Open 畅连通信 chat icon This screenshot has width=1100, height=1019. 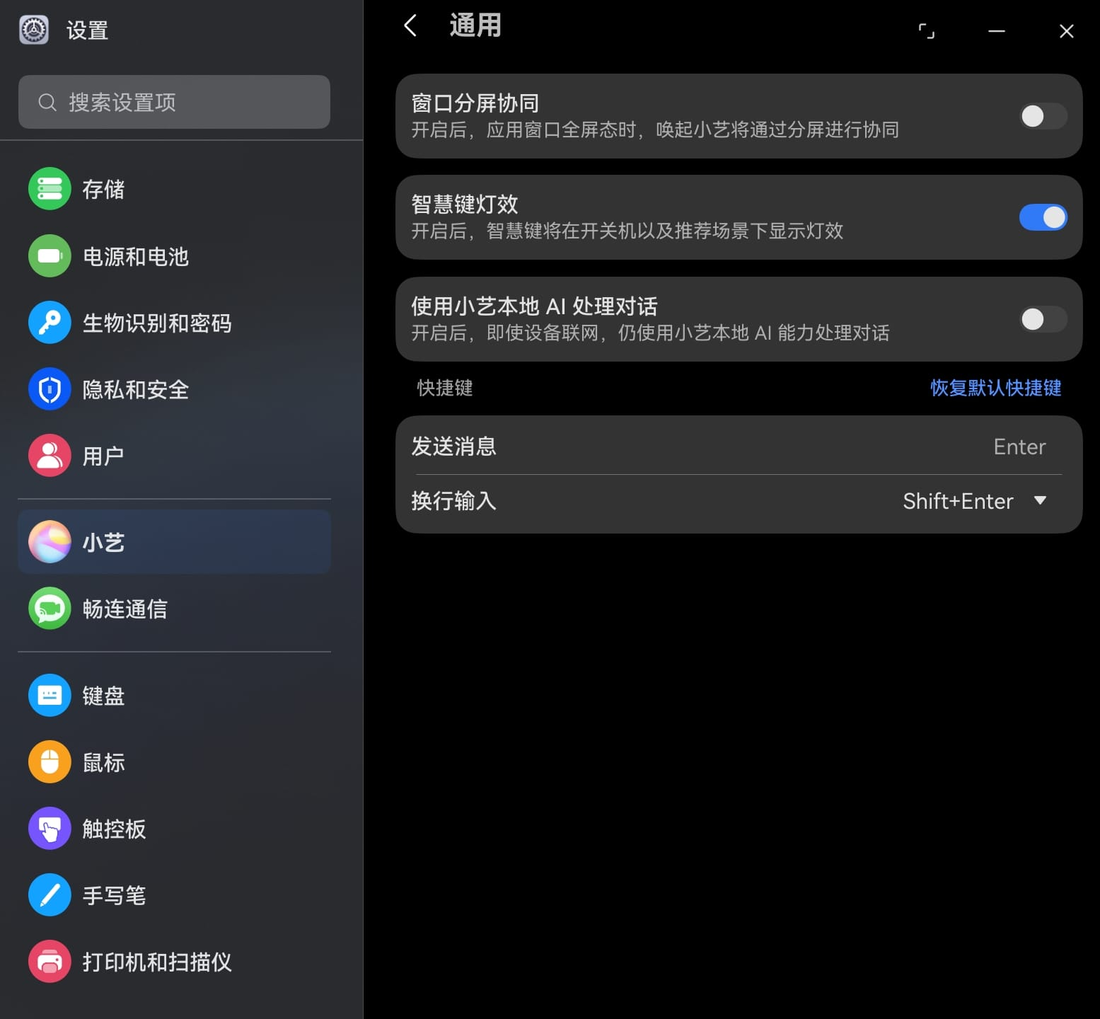click(49, 608)
